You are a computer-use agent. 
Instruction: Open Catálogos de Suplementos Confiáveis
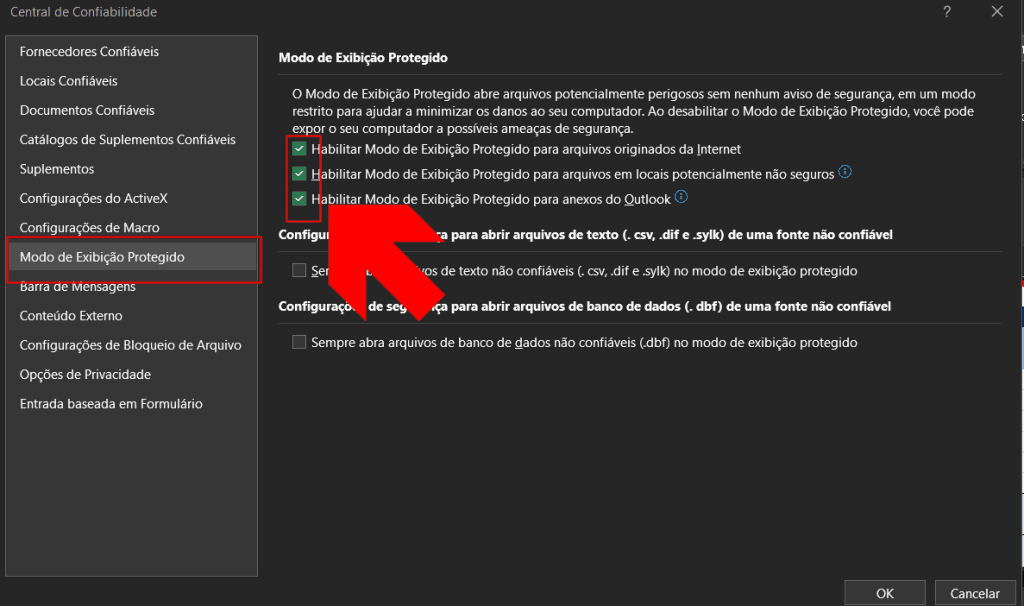[x=127, y=140]
